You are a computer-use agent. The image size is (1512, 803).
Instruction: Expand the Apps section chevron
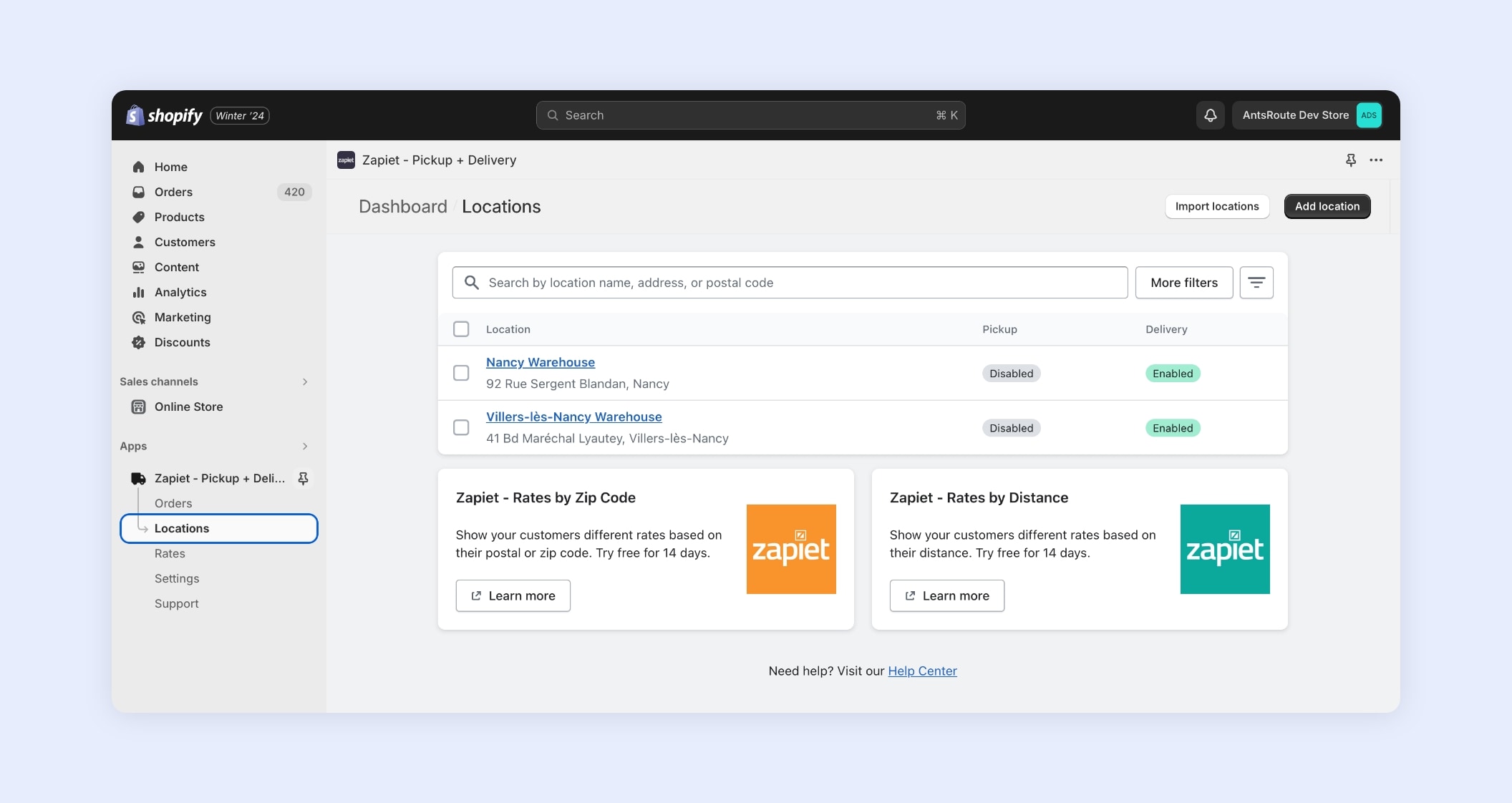(305, 446)
